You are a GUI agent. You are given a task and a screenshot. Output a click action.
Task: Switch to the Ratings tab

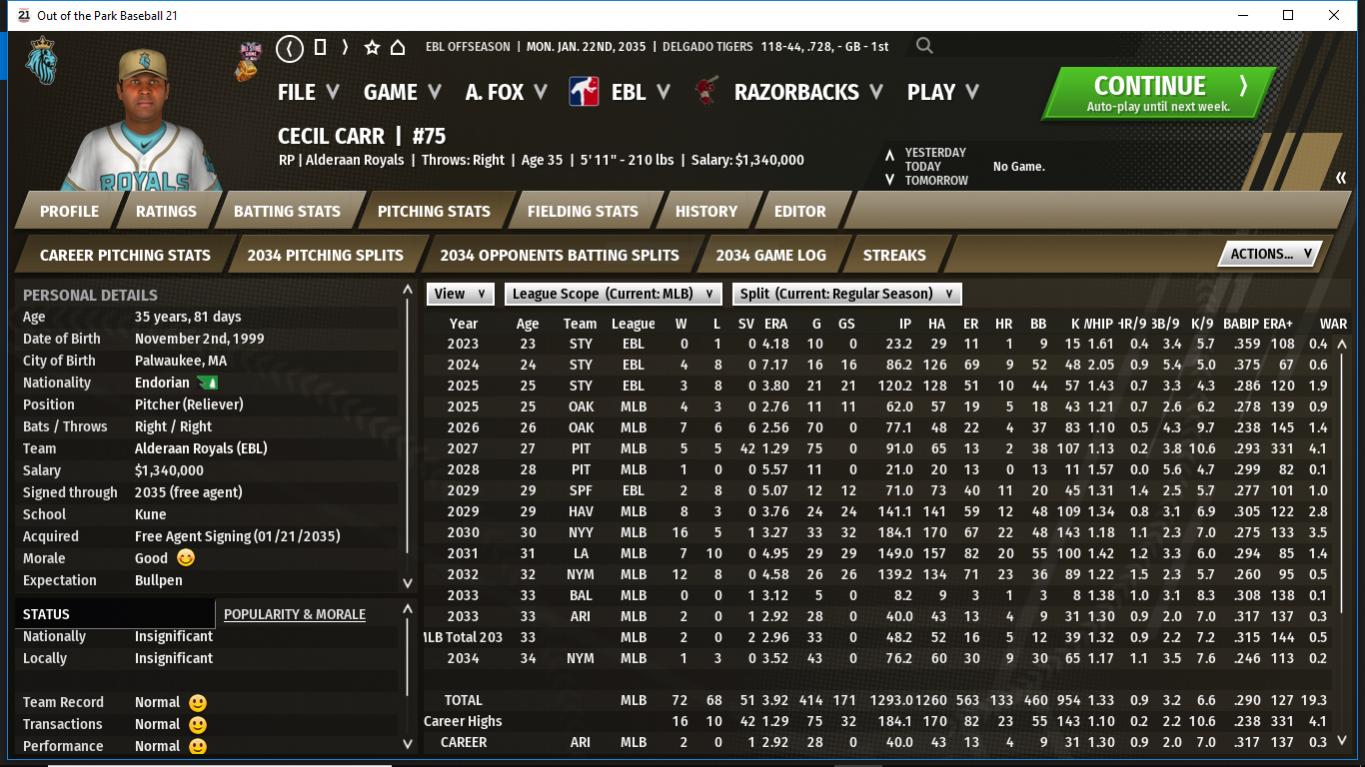point(166,211)
